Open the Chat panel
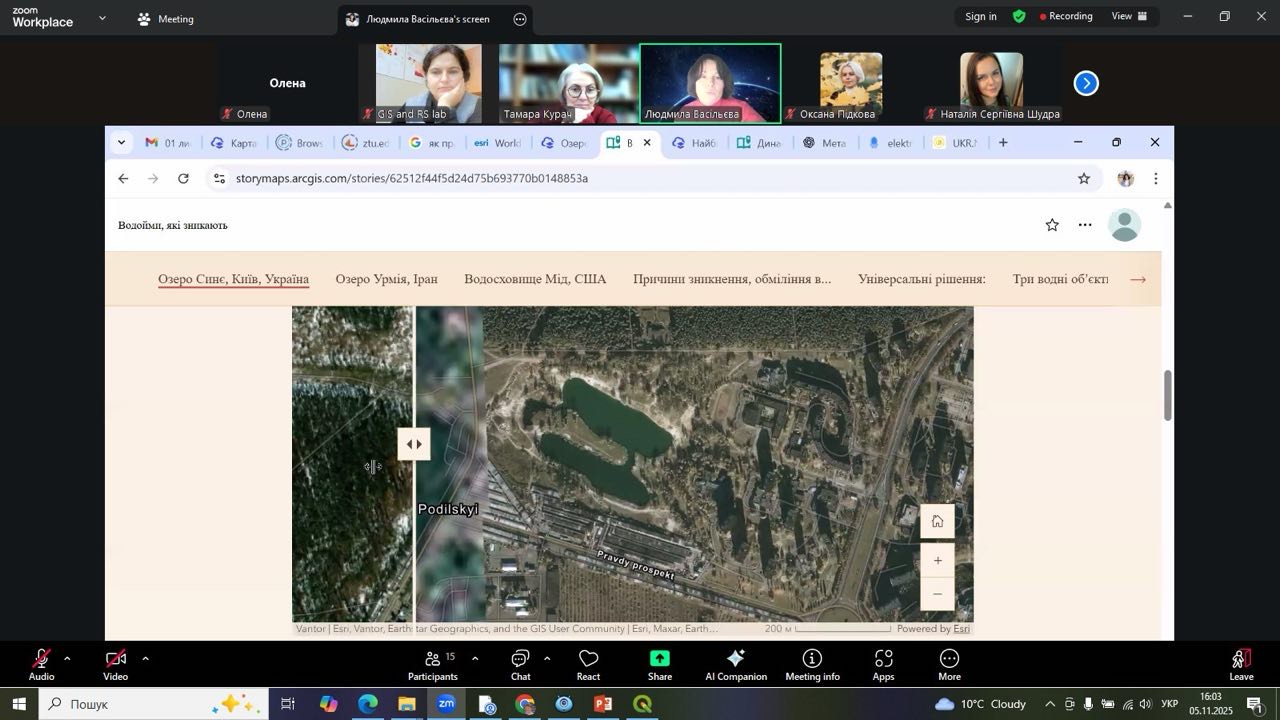Screen dimensions: 1280x720 [520, 664]
